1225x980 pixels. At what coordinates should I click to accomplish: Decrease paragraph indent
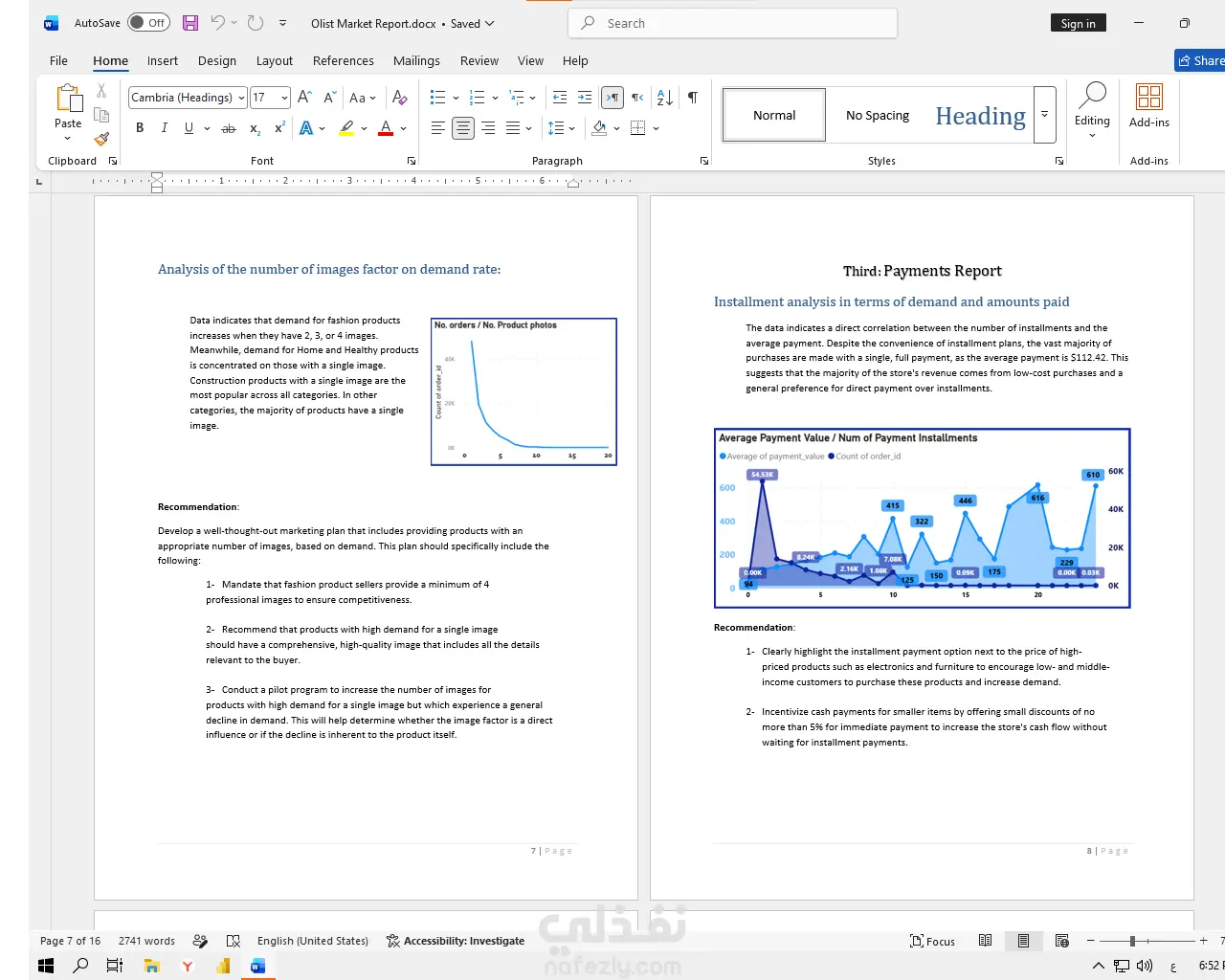click(560, 97)
